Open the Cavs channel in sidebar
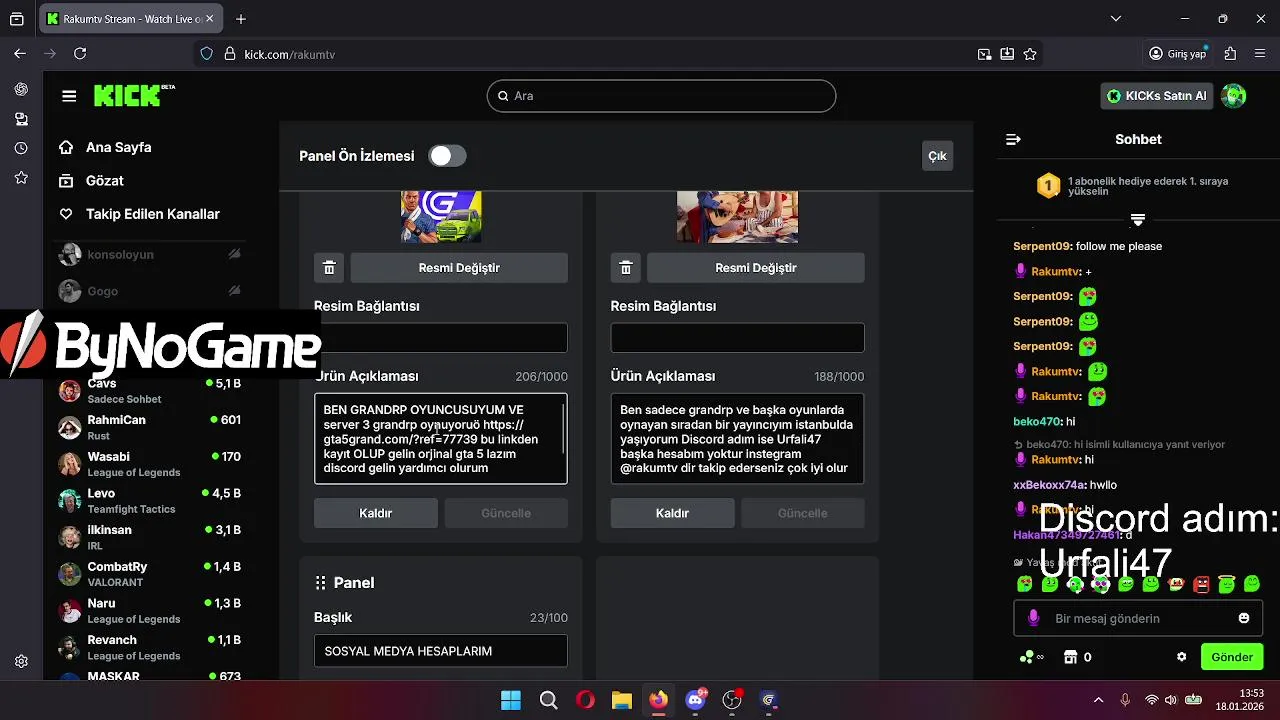Screen dimensions: 1280x720 (x=150, y=391)
